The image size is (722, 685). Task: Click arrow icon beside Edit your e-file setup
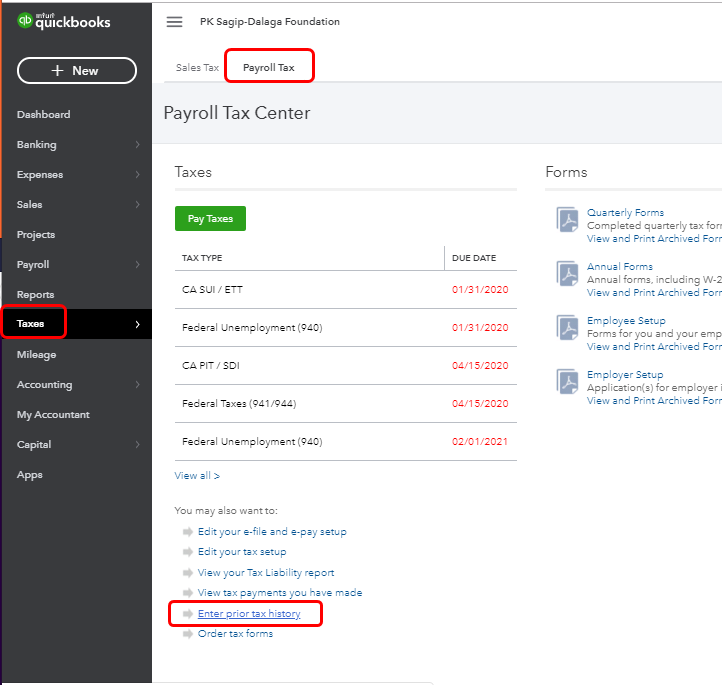click(x=187, y=532)
